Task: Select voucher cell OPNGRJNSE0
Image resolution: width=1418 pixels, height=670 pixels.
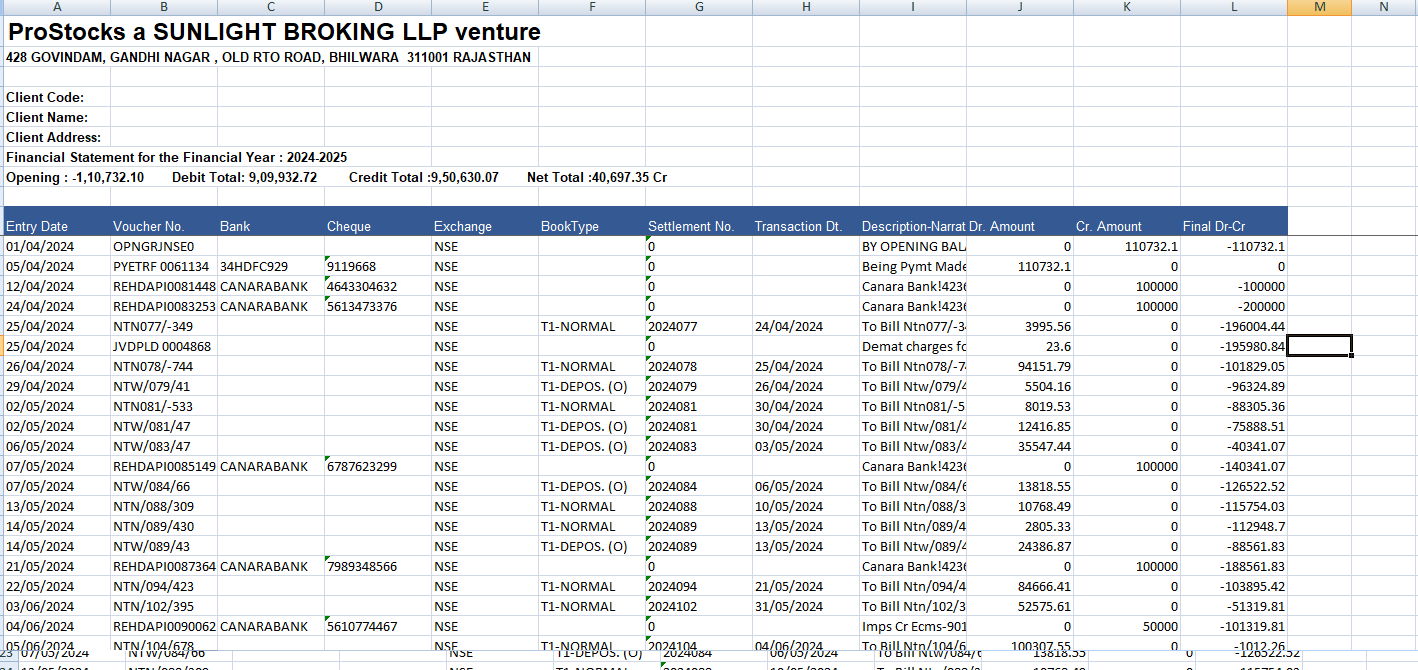Action: pyautogui.click(x=164, y=246)
